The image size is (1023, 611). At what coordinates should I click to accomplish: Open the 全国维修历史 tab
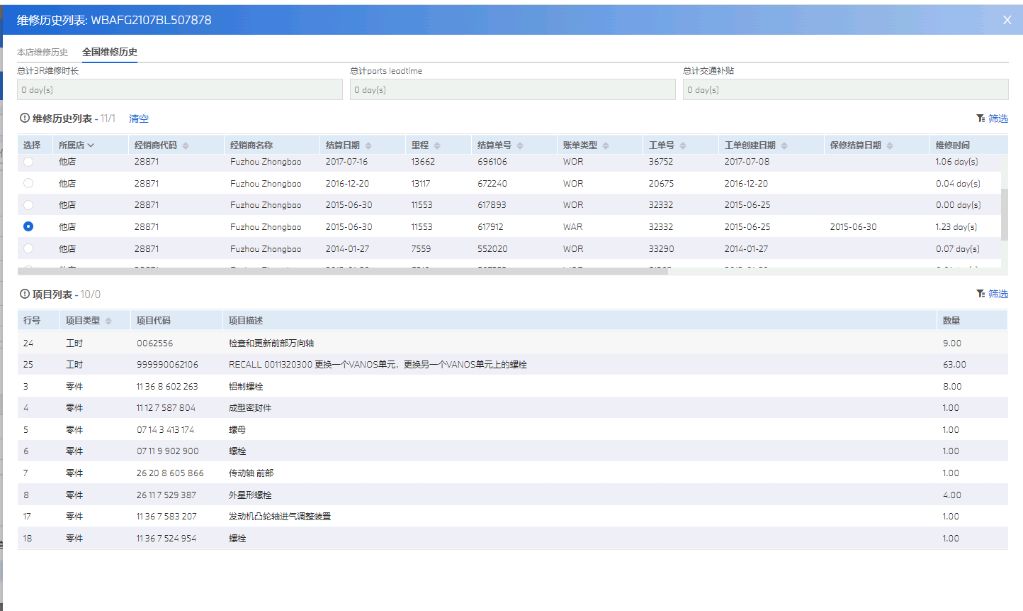(x=110, y=52)
